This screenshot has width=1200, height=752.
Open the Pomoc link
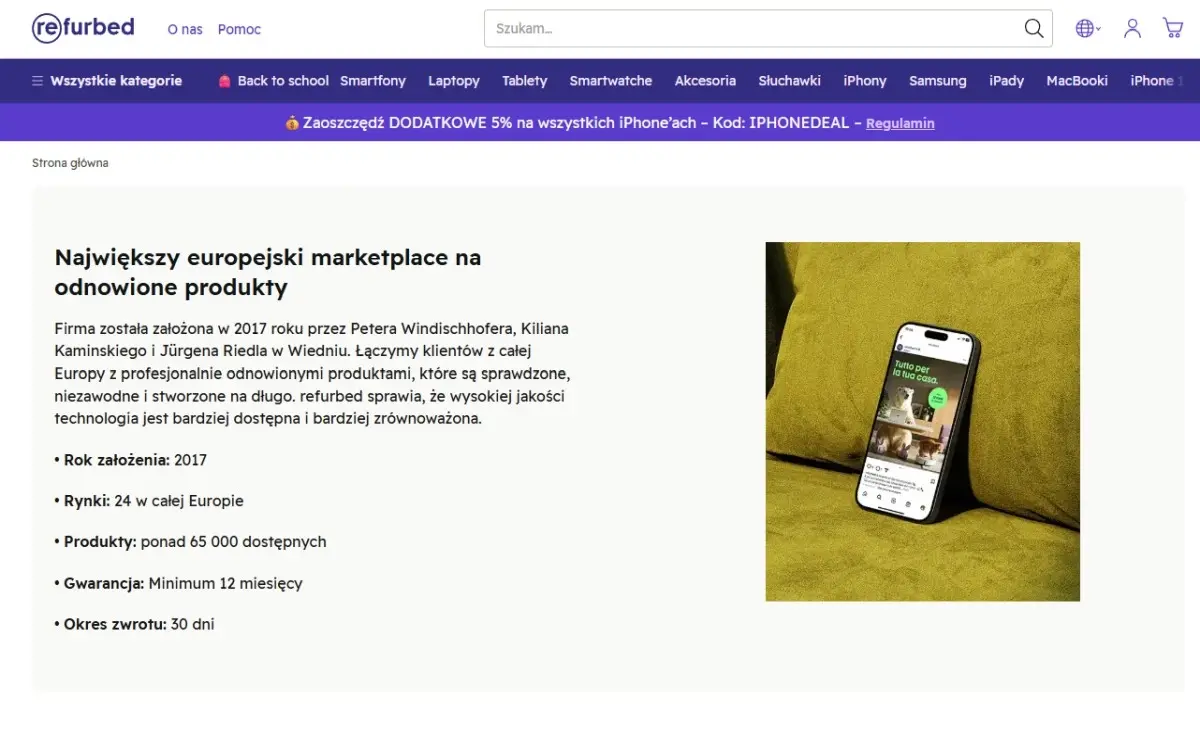tap(239, 30)
